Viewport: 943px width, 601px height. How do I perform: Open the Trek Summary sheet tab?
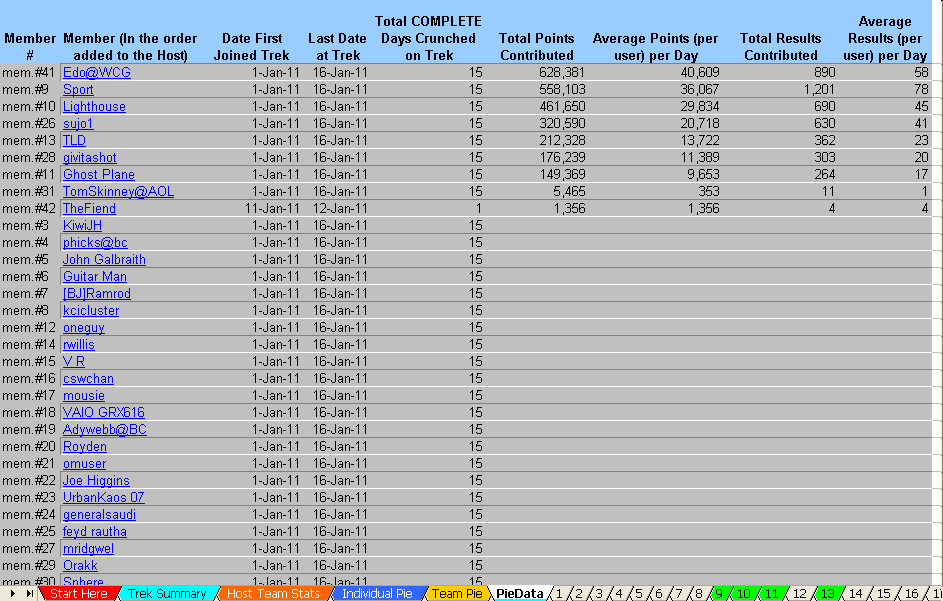166,594
